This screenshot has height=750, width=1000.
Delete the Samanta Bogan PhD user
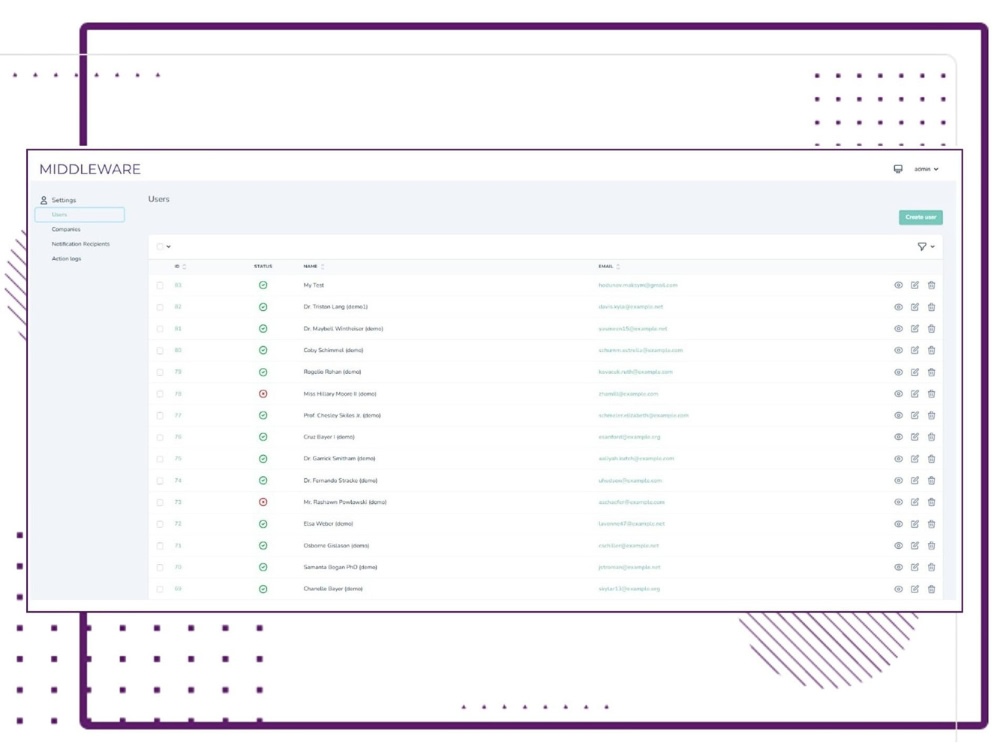point(931,567)
